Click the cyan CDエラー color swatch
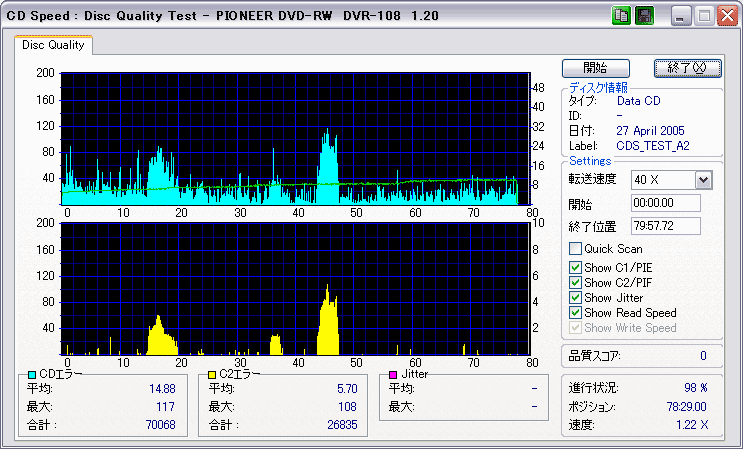 (32, 375)
